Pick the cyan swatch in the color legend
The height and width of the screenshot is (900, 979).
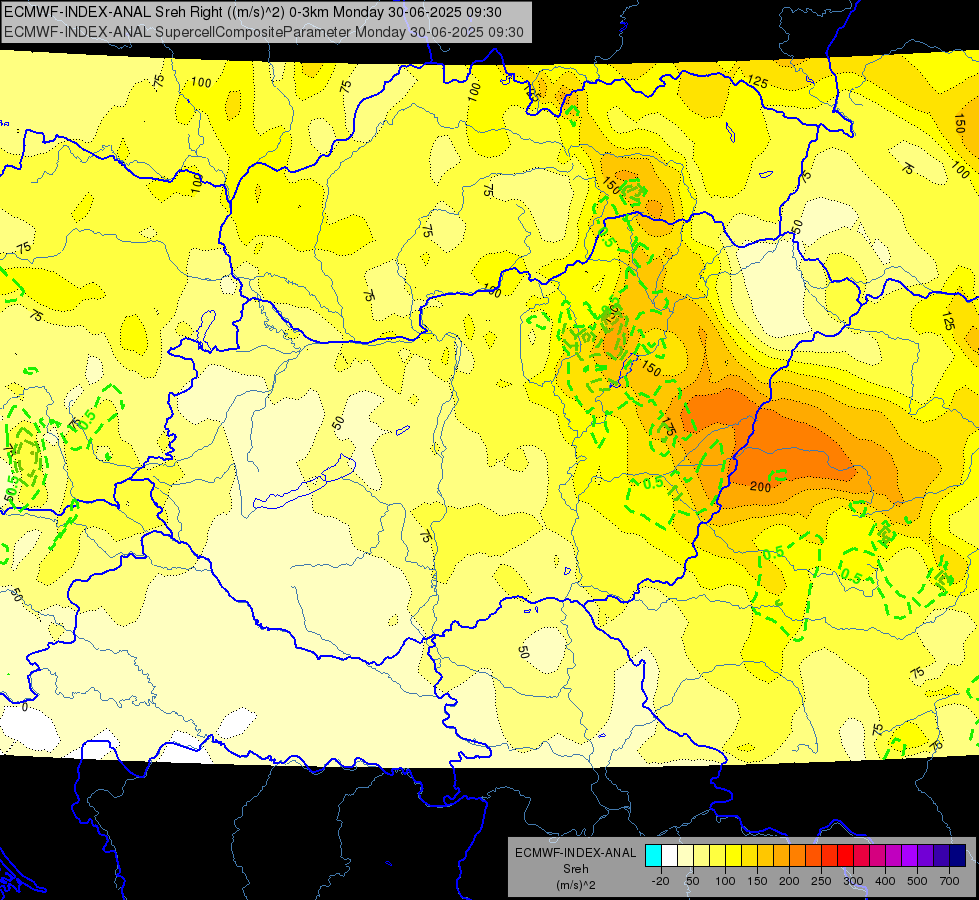click(x=653, y=855)
